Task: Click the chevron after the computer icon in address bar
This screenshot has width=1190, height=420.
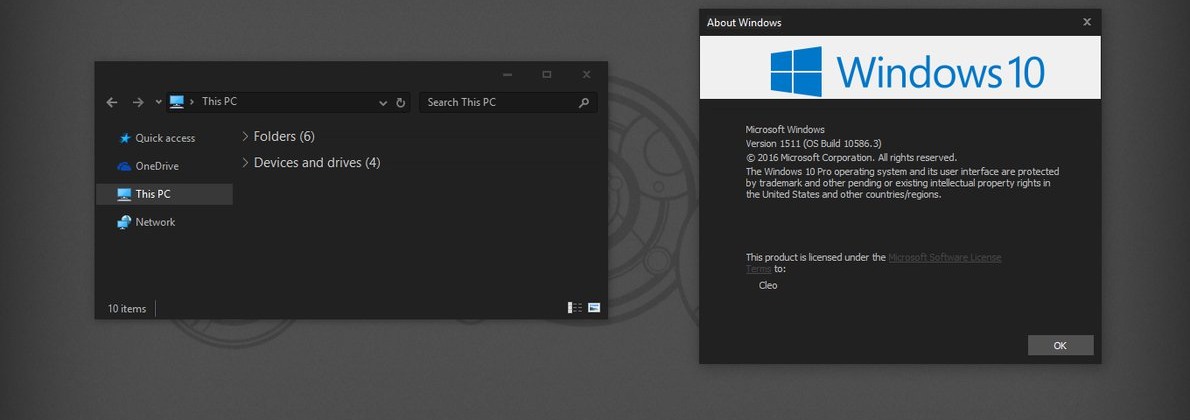Action: pyautogui.click(x=193, y=102)
